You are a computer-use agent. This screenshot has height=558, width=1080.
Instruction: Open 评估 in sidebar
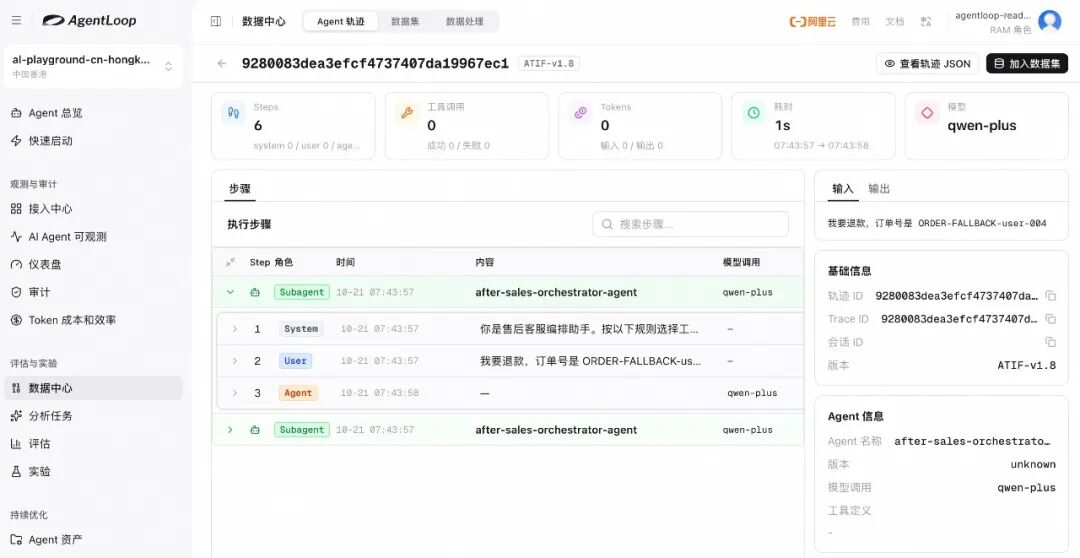(x=94, y=444)
